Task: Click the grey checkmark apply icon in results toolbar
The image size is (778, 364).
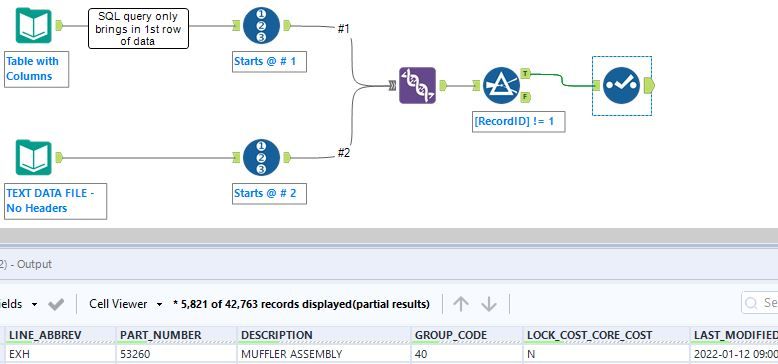Action: point(56,304)
